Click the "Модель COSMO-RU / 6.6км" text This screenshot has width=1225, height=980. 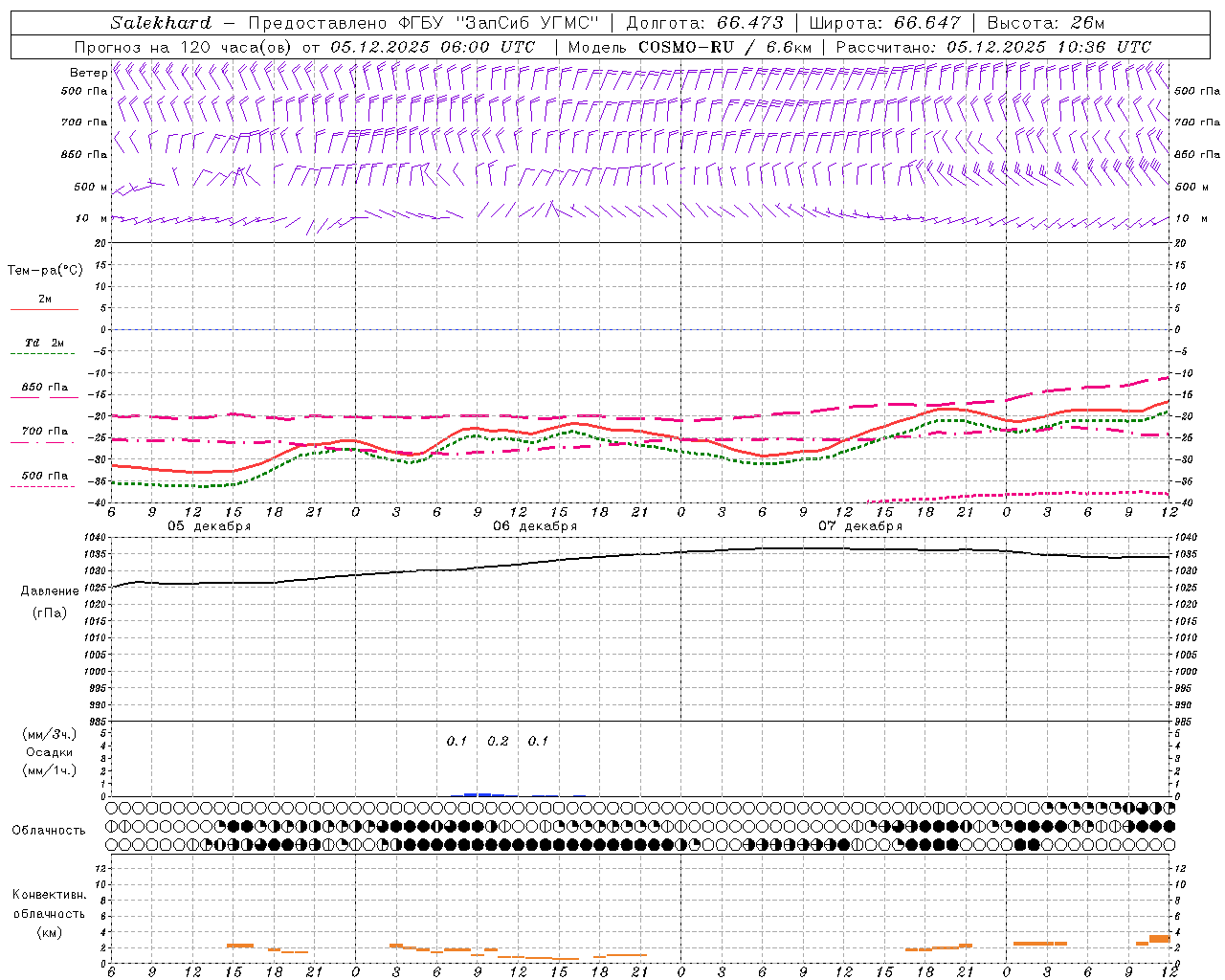click(689, 47)
